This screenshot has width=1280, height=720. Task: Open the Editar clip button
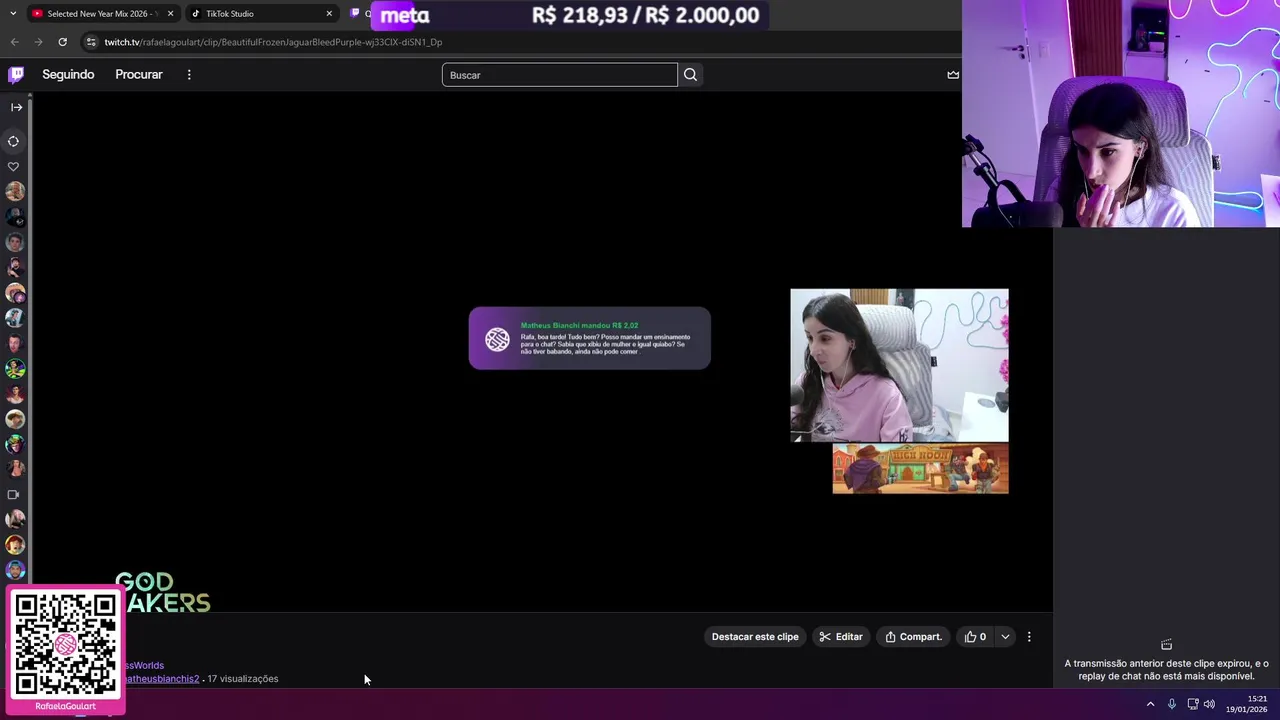(841, 637)
